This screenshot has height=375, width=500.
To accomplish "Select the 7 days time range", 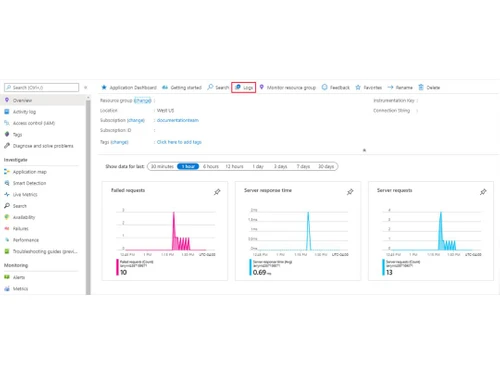I will coord(303,166).
